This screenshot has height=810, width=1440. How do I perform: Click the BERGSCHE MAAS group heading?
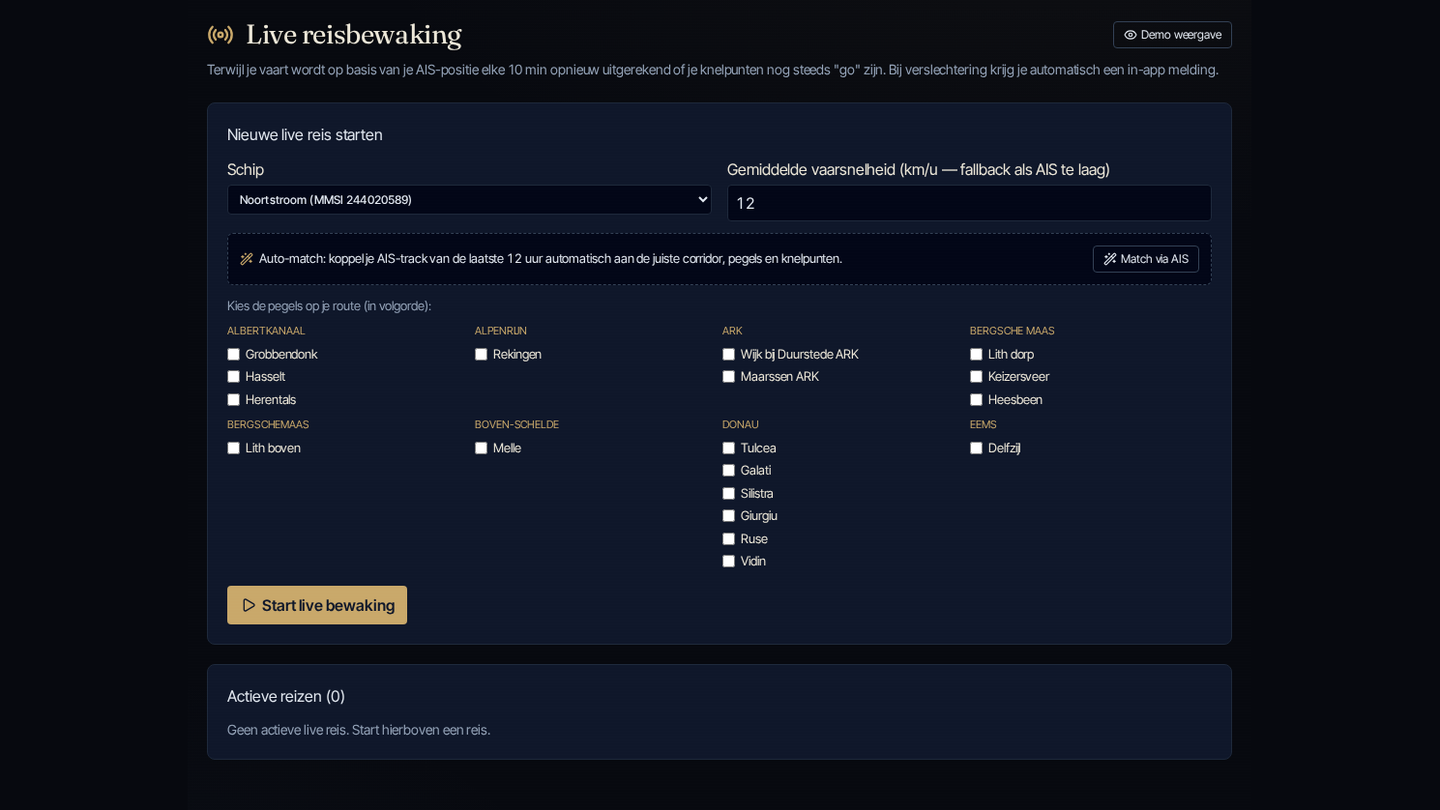(x=1012, y=331)
